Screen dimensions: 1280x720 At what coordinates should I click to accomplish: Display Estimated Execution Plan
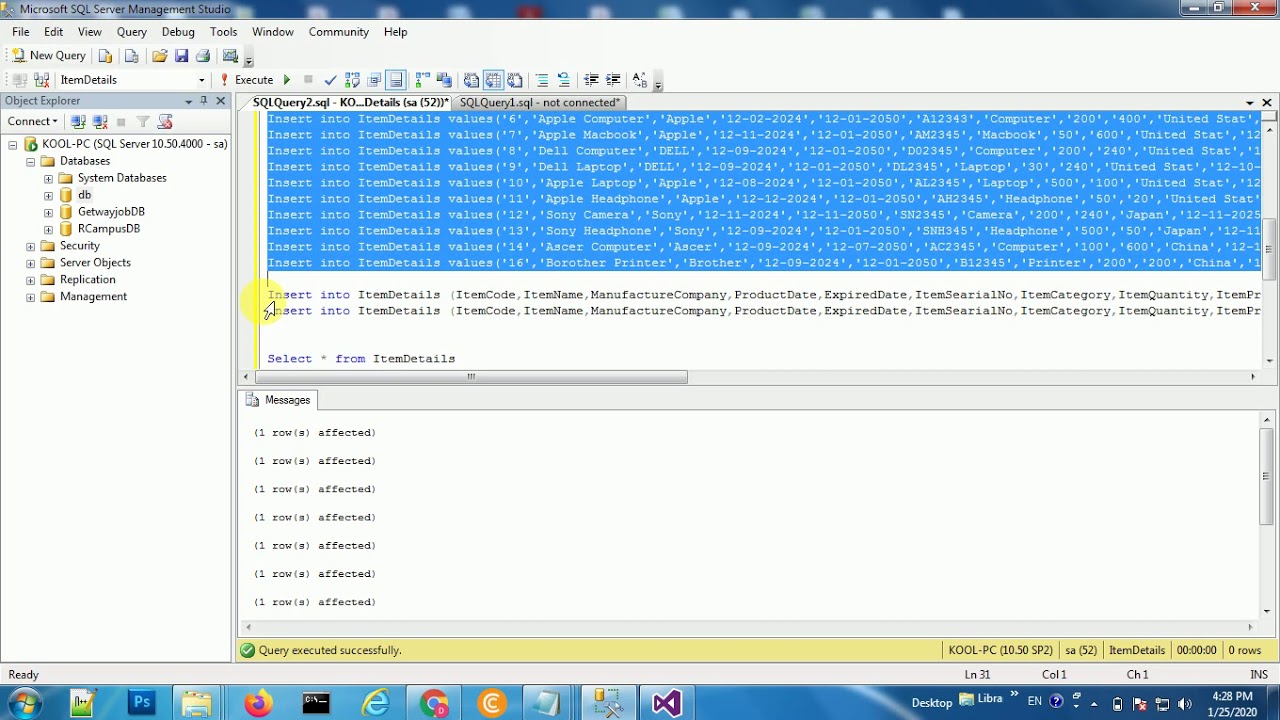(x=352, y=80)
